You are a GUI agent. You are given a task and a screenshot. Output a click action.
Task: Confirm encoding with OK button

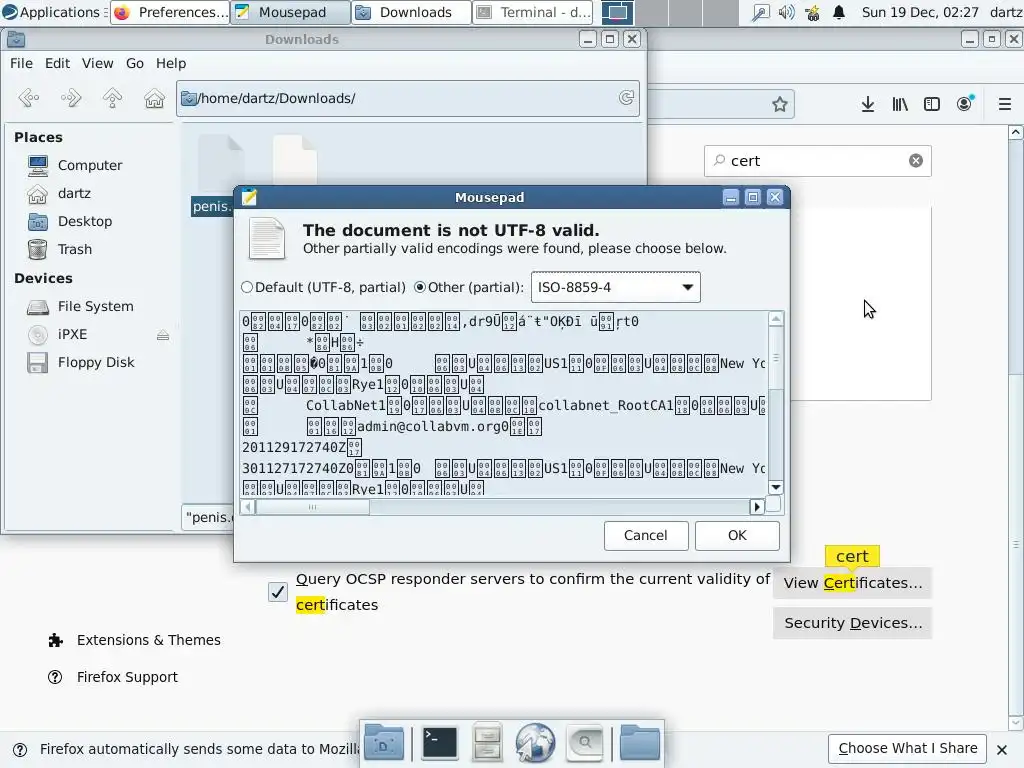(x=737, y=536)
